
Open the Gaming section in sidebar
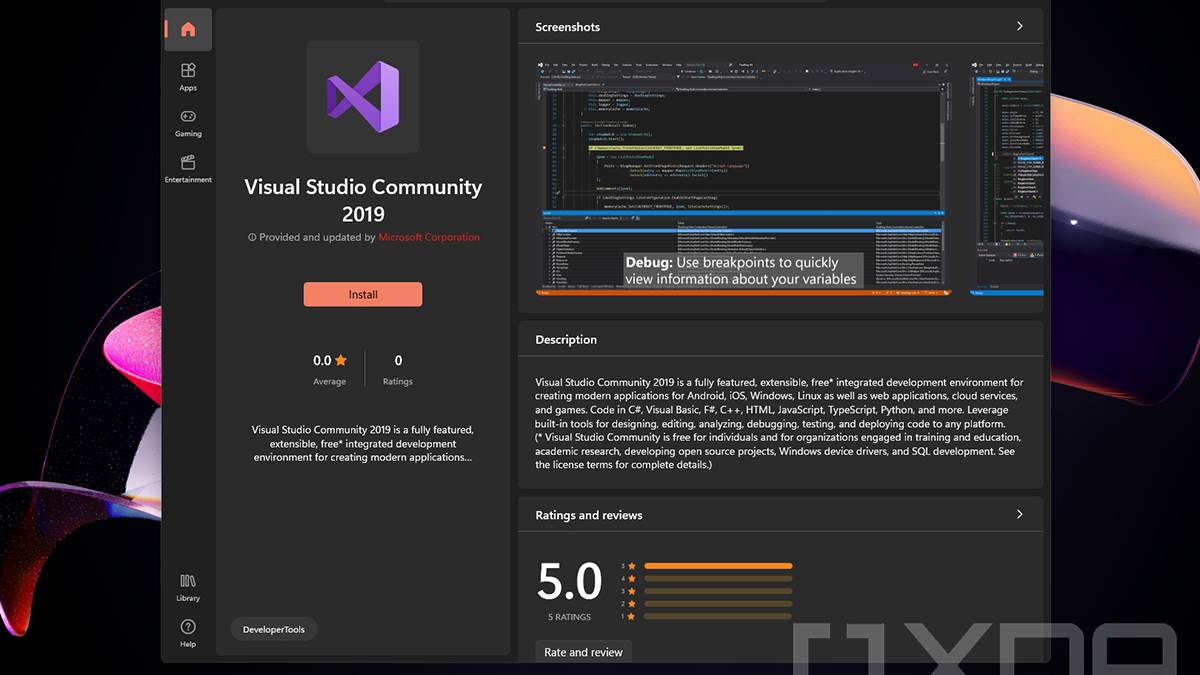[x=188, y=122]
